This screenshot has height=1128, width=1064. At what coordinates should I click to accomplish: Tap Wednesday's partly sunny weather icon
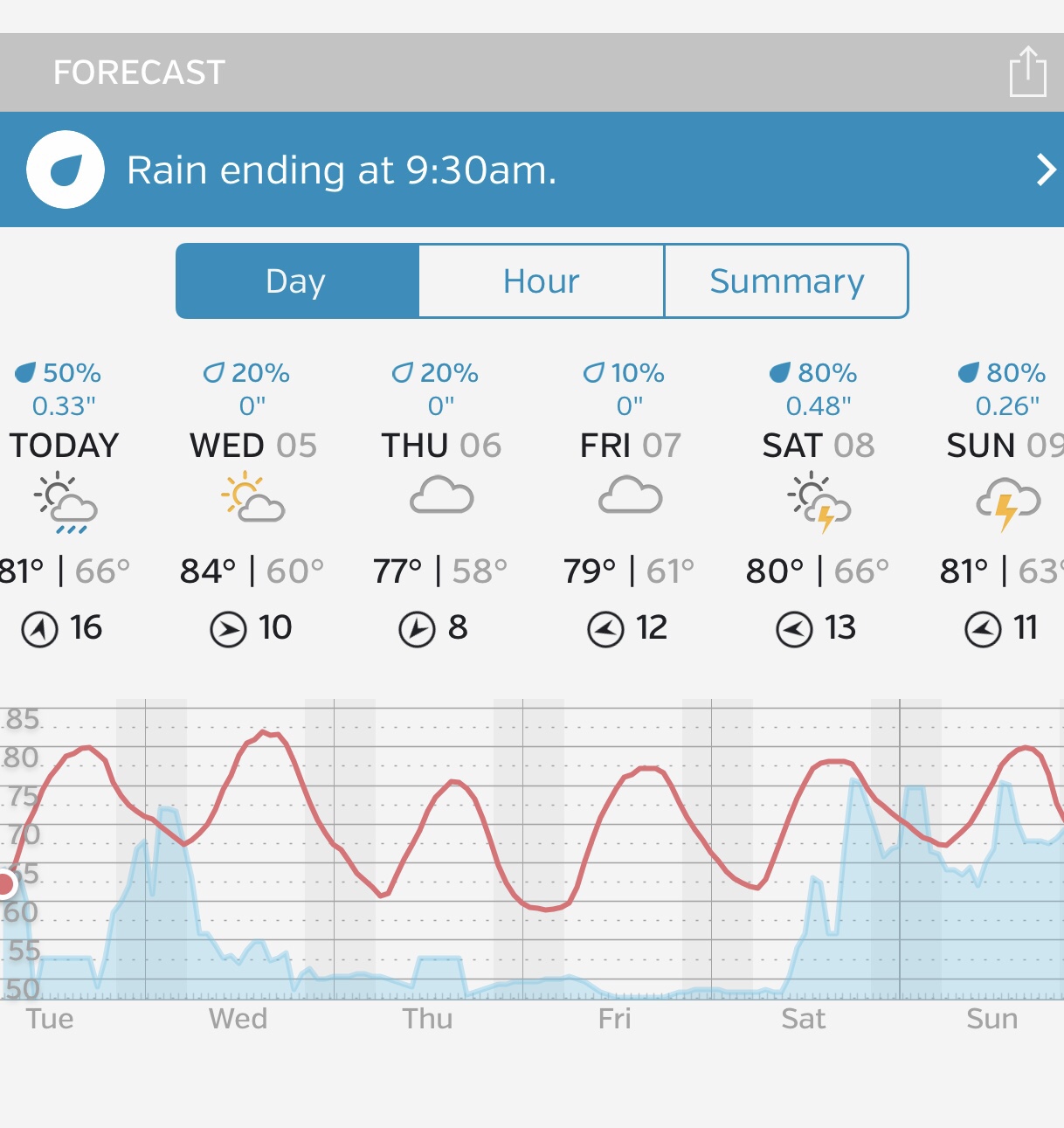tap(253, 498)
